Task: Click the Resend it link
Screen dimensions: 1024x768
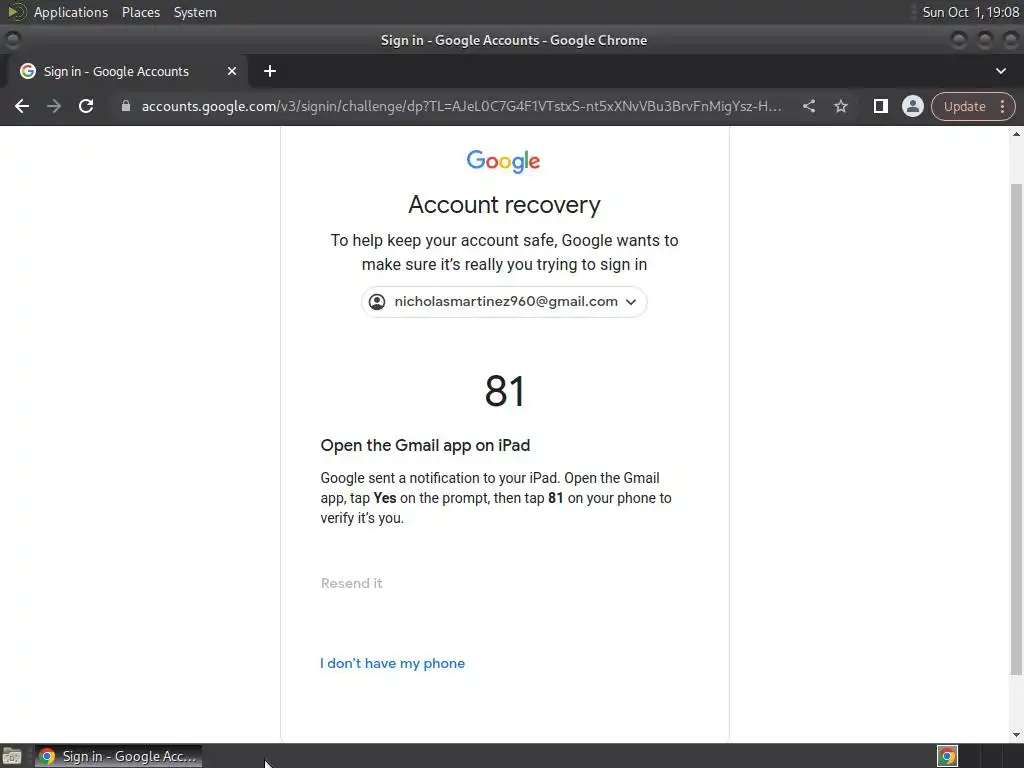Action: pyautogui.click(x=351, y=583)
